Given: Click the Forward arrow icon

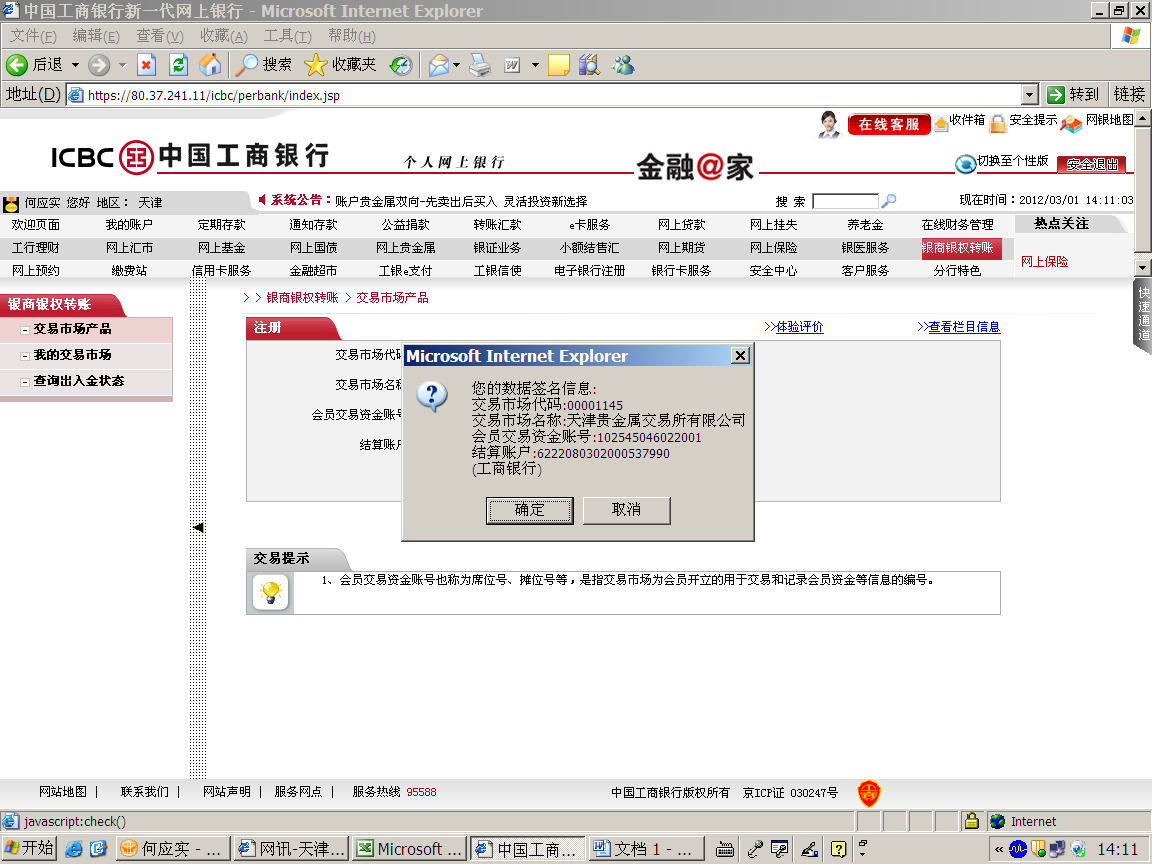Looking at the screenshot, I should (x=98, y=65).
